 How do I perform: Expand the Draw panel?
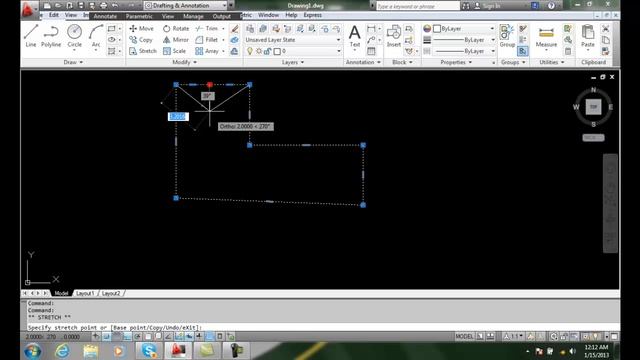(73, 62)
